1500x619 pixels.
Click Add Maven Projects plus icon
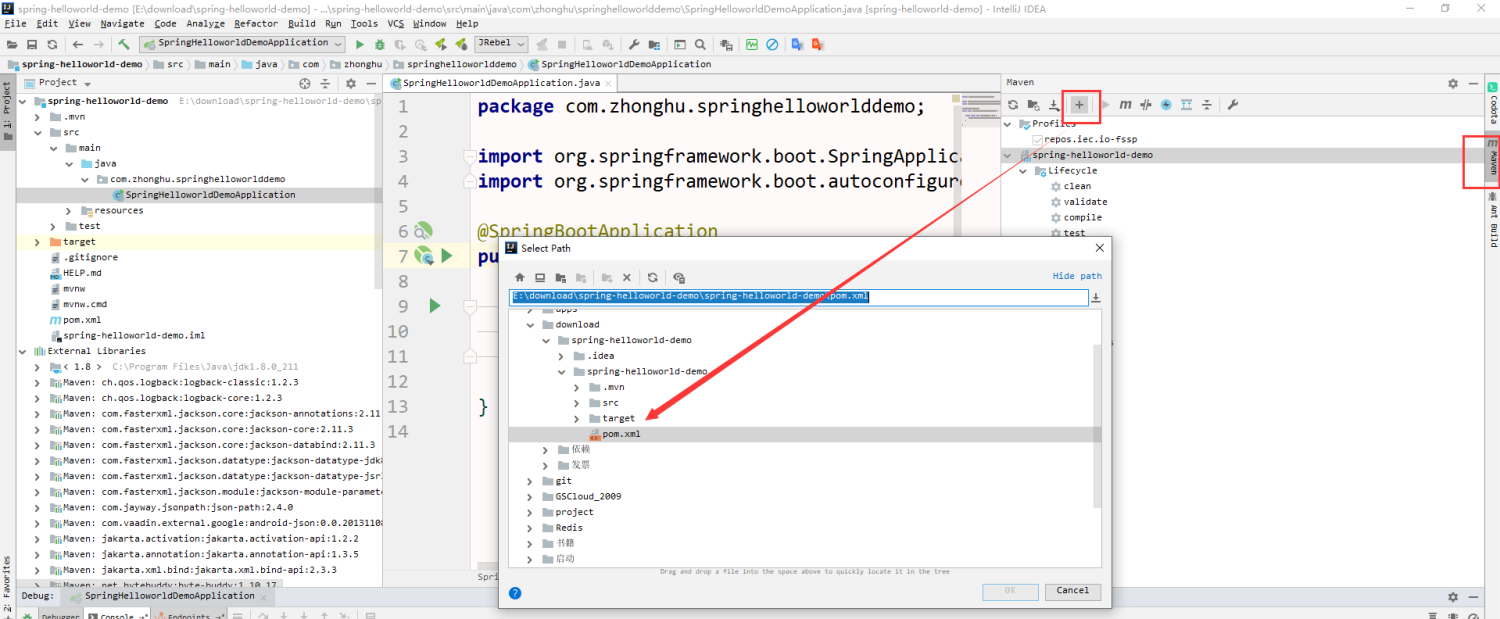coord(1079,104)
